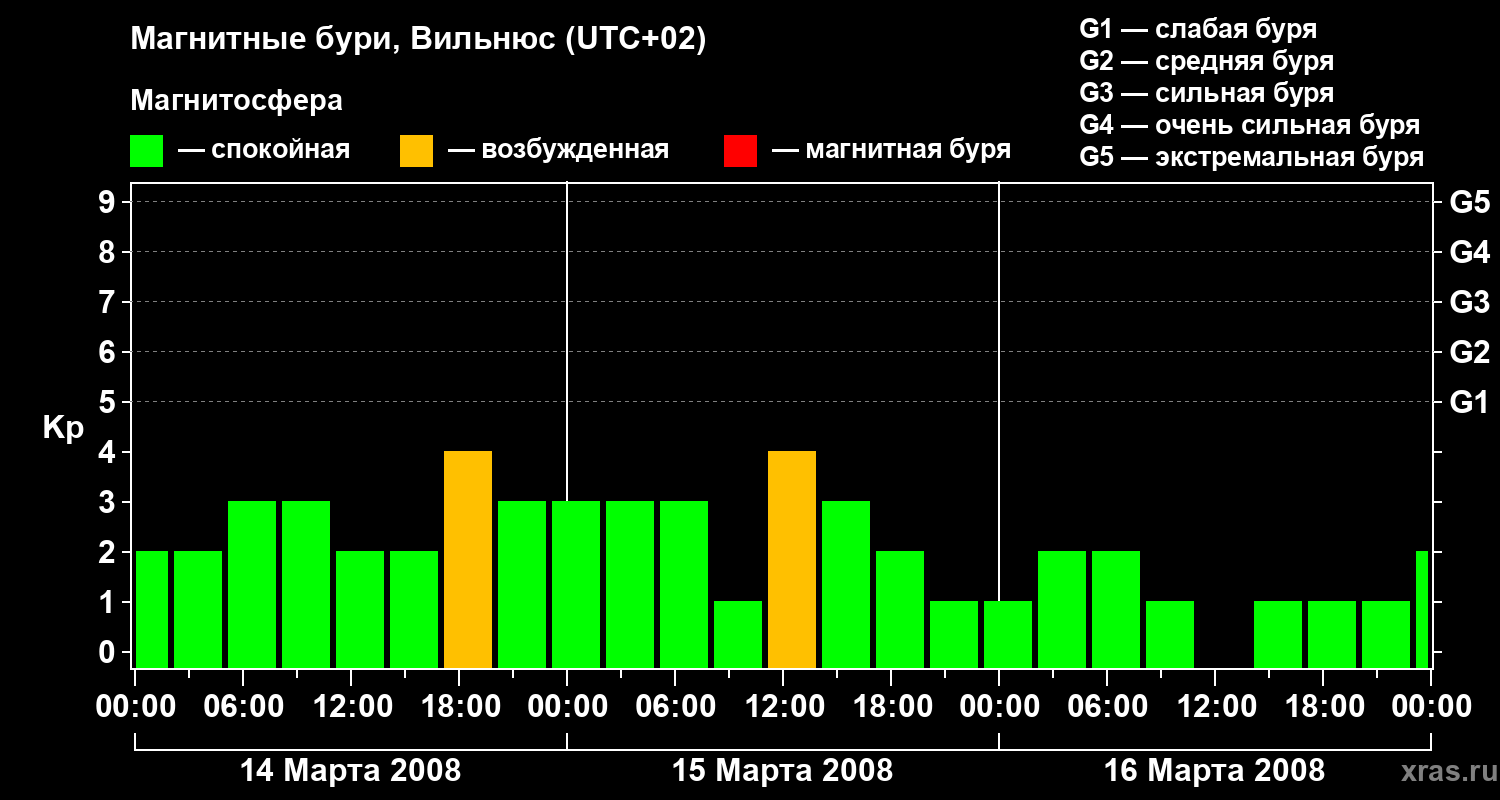The image size is (1500, 800).
Task: Click the lone Kp 1 bar between taller bars on 15 March
Action: tap(738, 635)
